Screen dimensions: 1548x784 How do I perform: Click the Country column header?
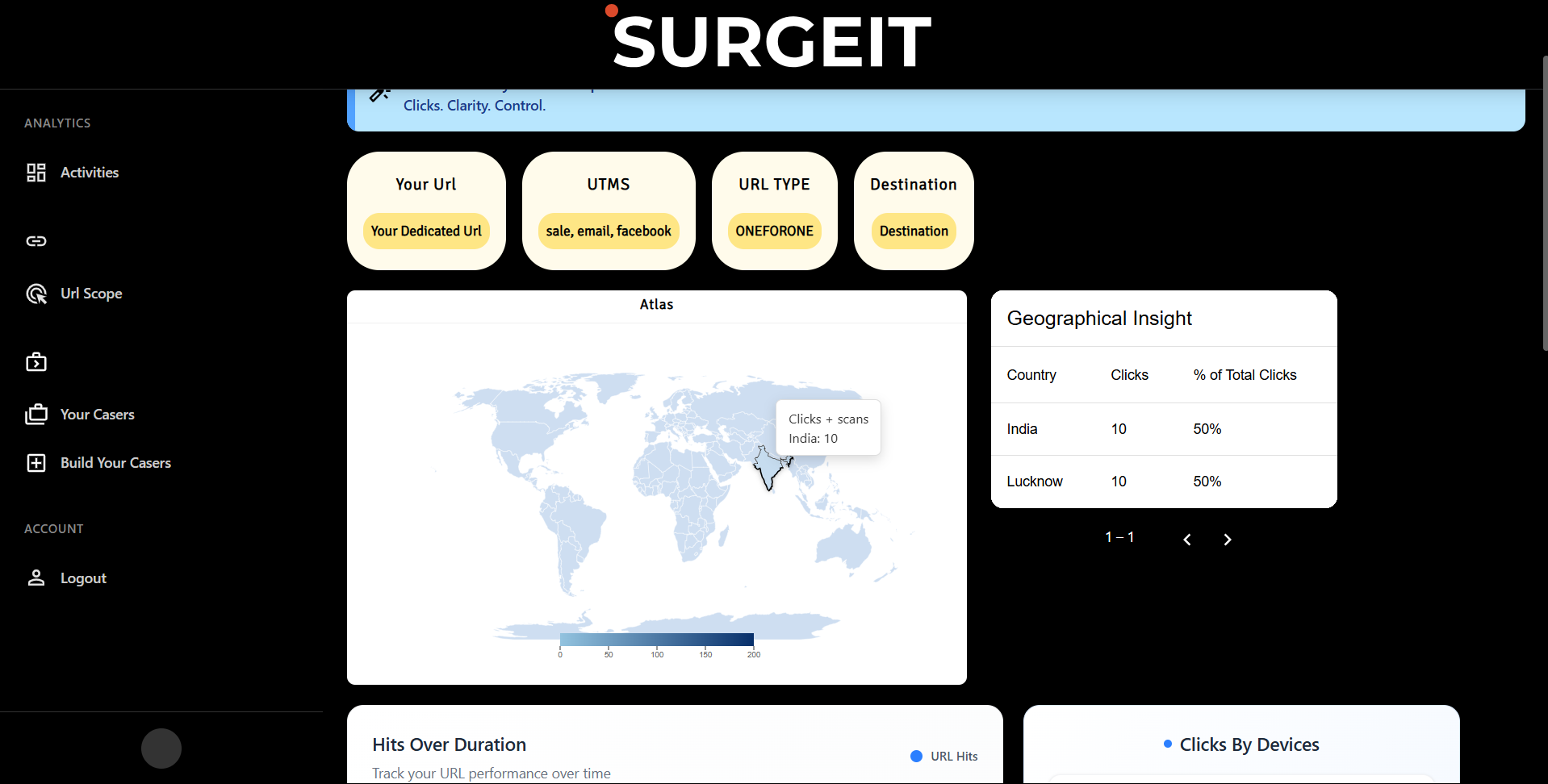[x=1031, y=375]
